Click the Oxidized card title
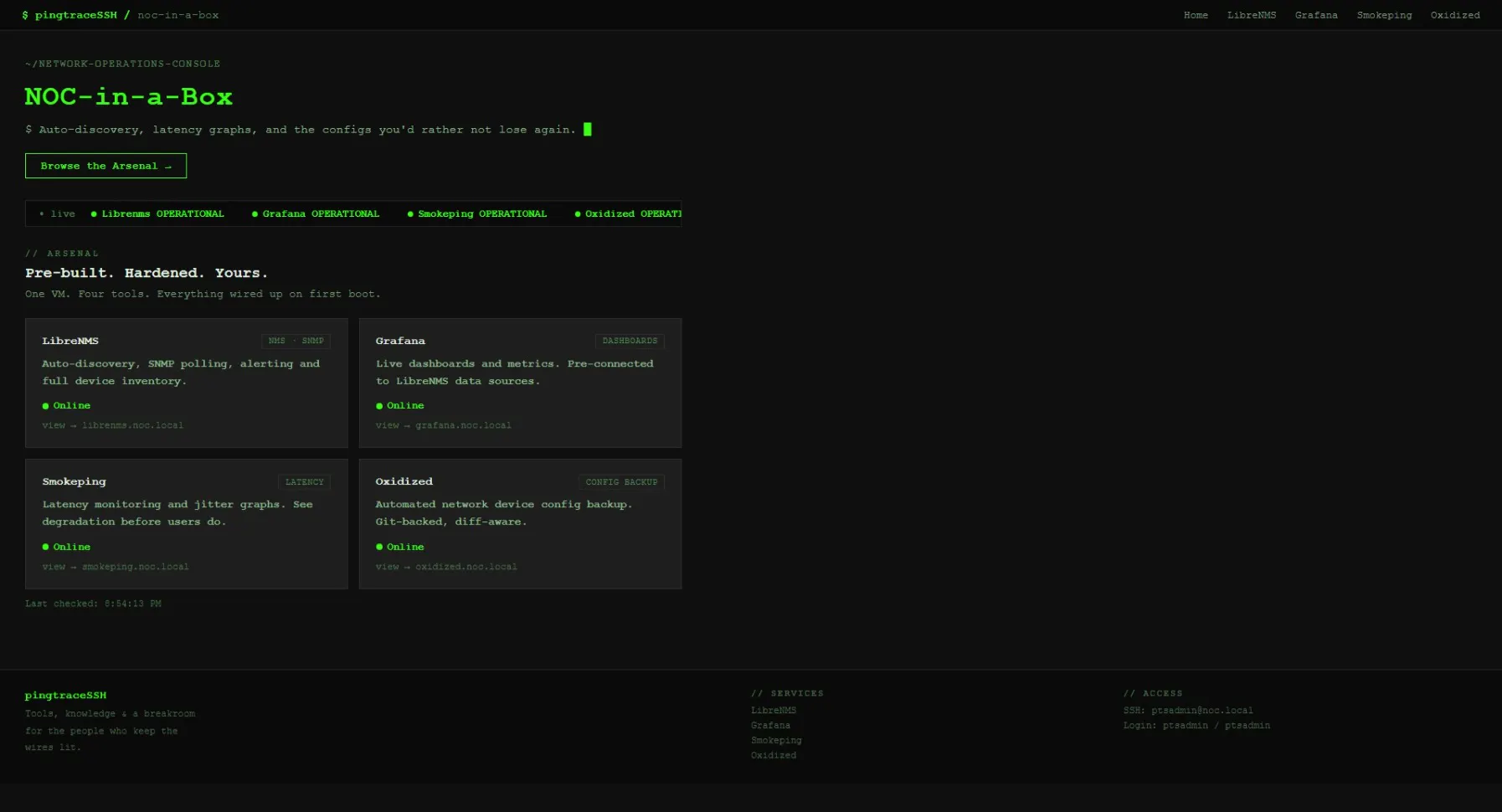This screenshot has height=812, width=1502. pos(404,481)
